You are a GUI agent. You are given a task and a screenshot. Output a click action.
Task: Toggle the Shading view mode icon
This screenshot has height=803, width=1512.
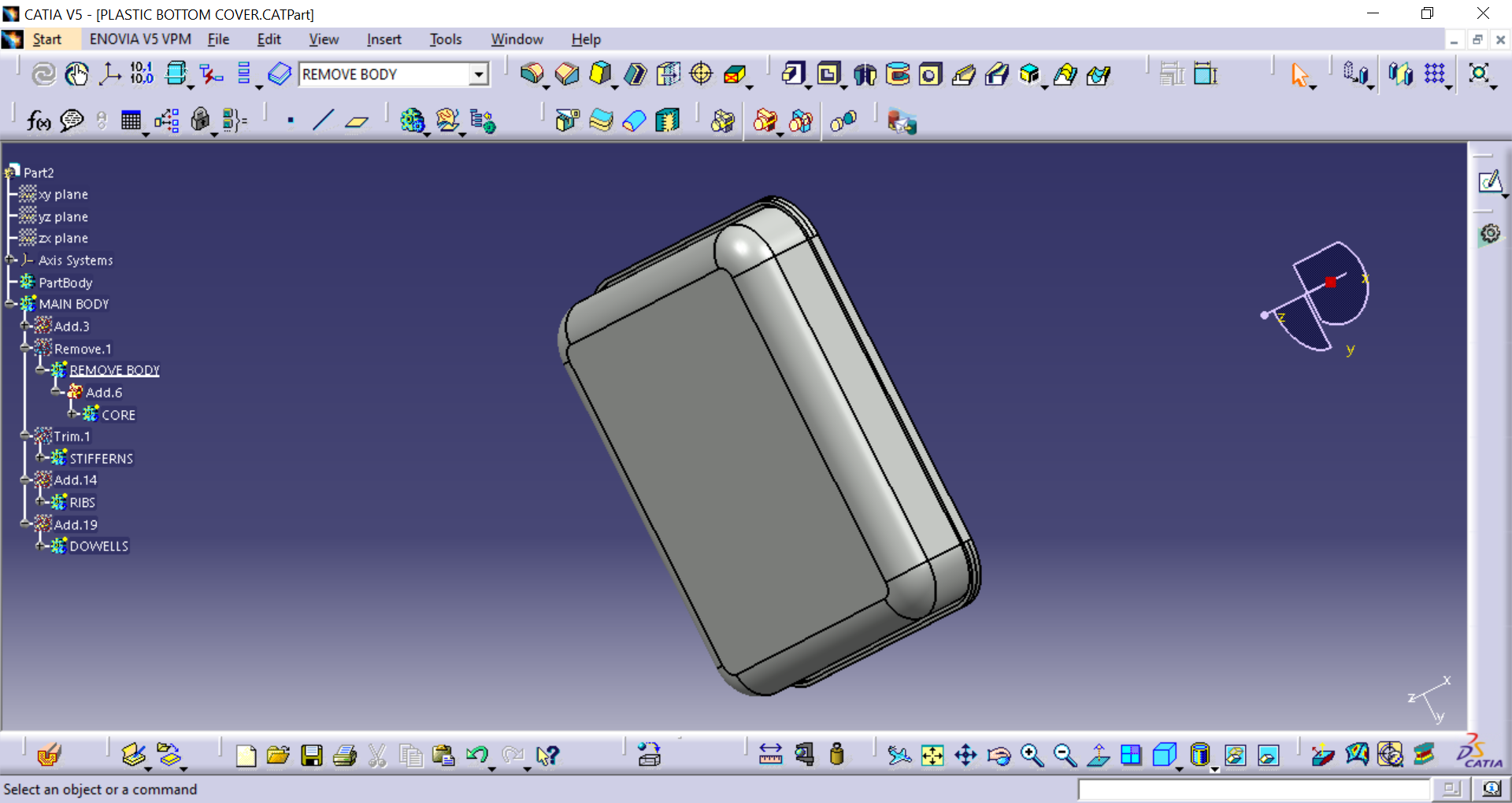(x=1199, y=756)
